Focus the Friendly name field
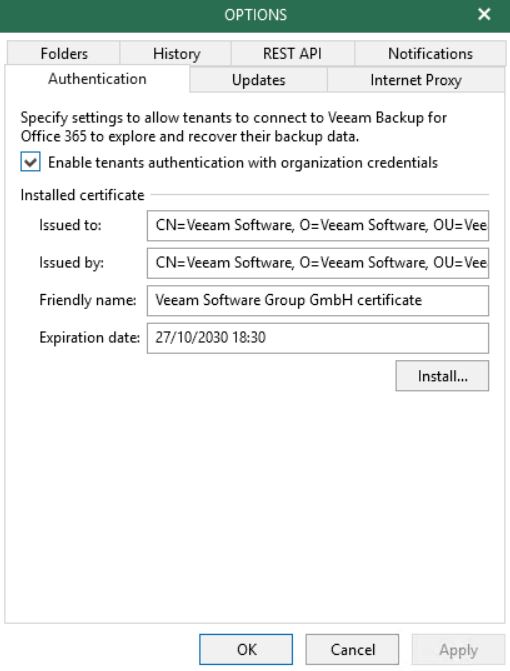510x671 pixels. (318, 300)
